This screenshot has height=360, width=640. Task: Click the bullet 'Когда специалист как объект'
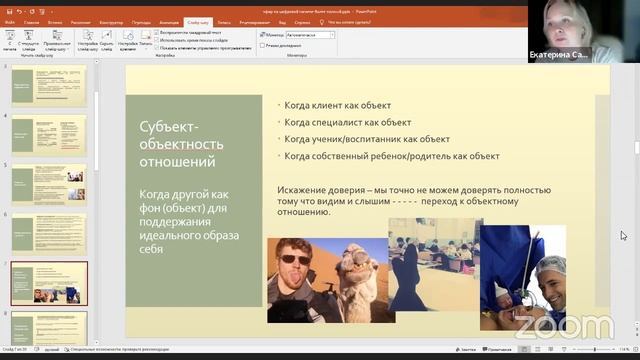coord(348,122)
